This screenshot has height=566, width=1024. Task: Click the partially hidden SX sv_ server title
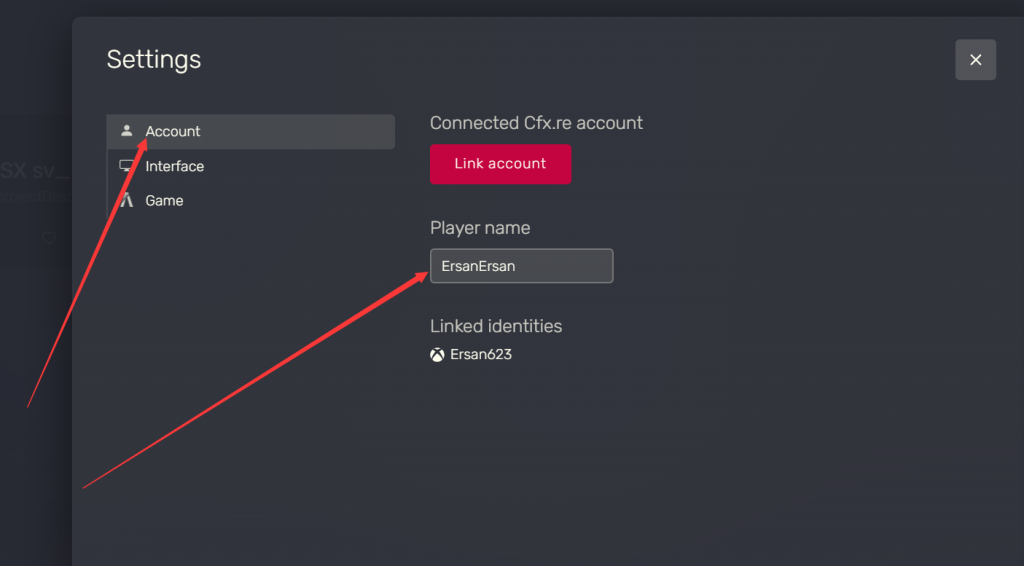click(35, 171)
